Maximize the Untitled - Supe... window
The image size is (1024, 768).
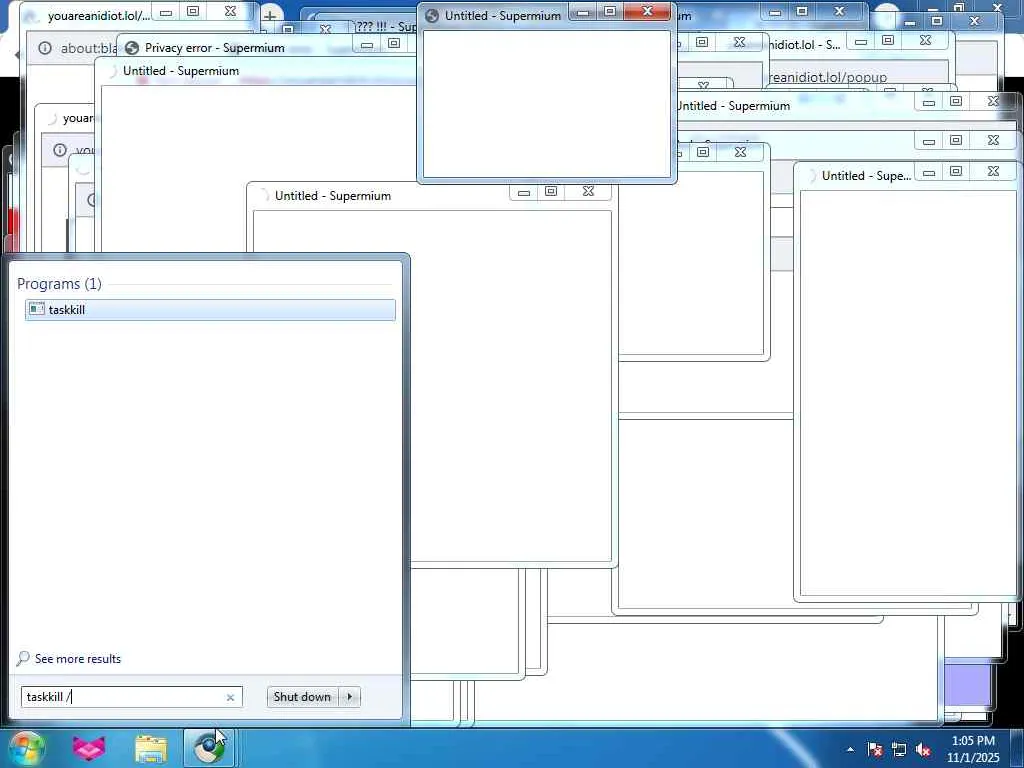[955, 171]
